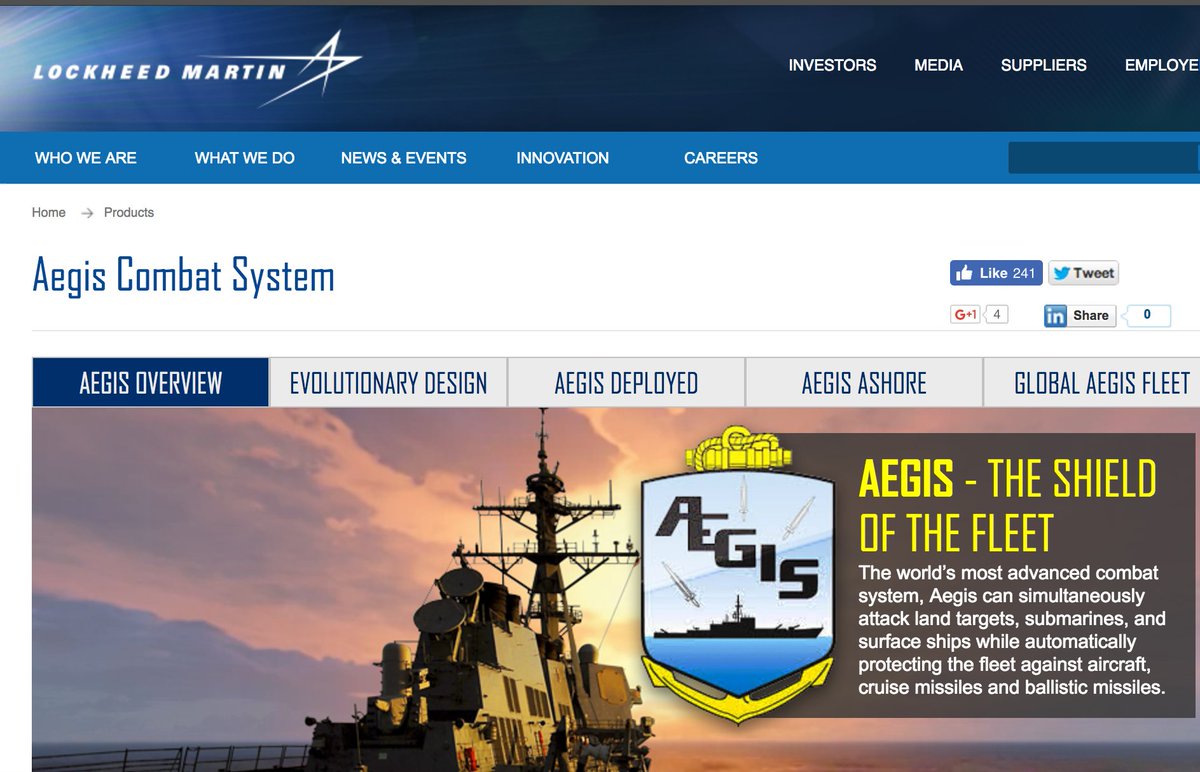Click the site search input field
The image size is (1200, 772).
point(1104,158)
